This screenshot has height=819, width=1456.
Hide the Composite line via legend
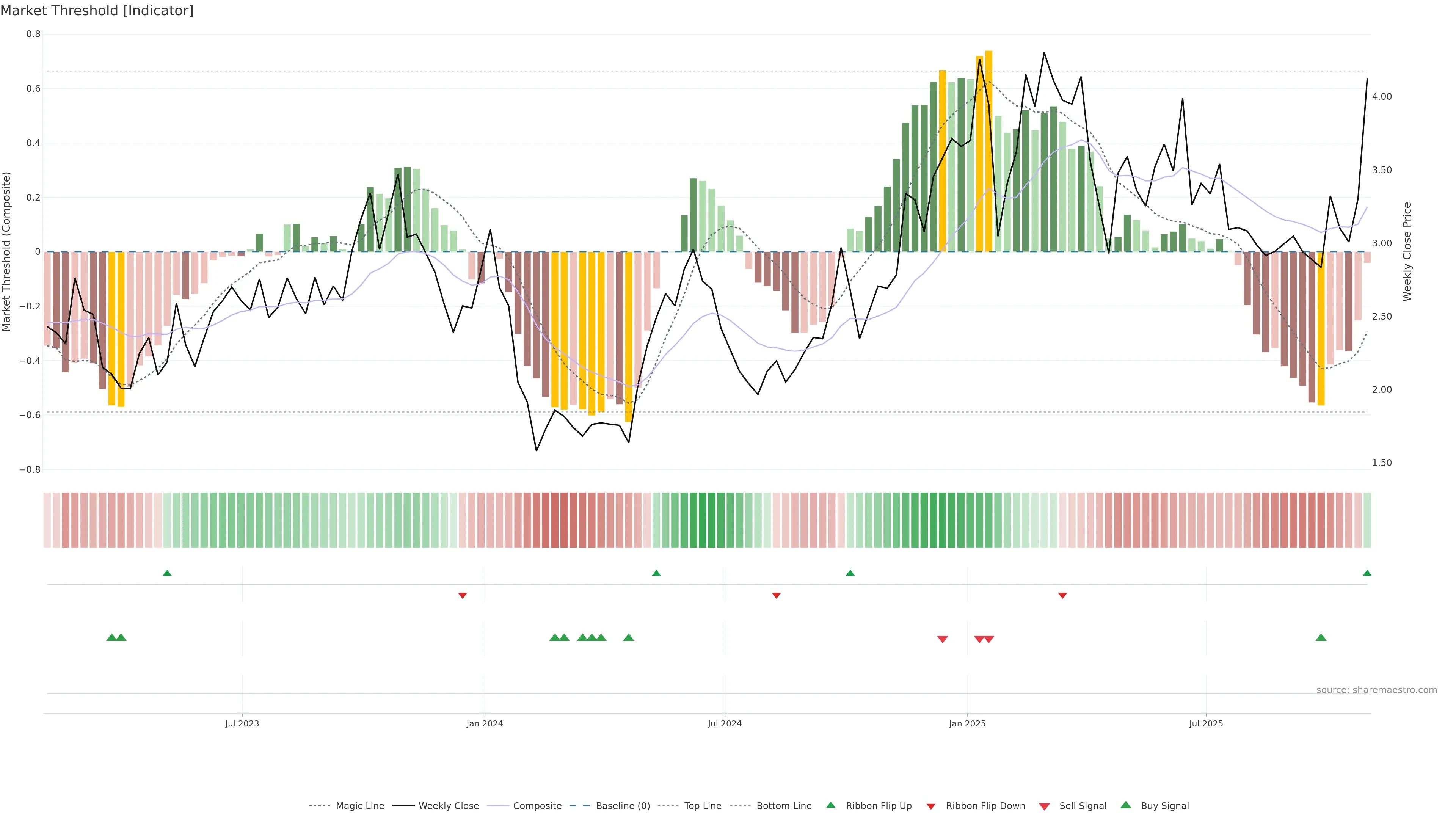(x=537, y=806)
